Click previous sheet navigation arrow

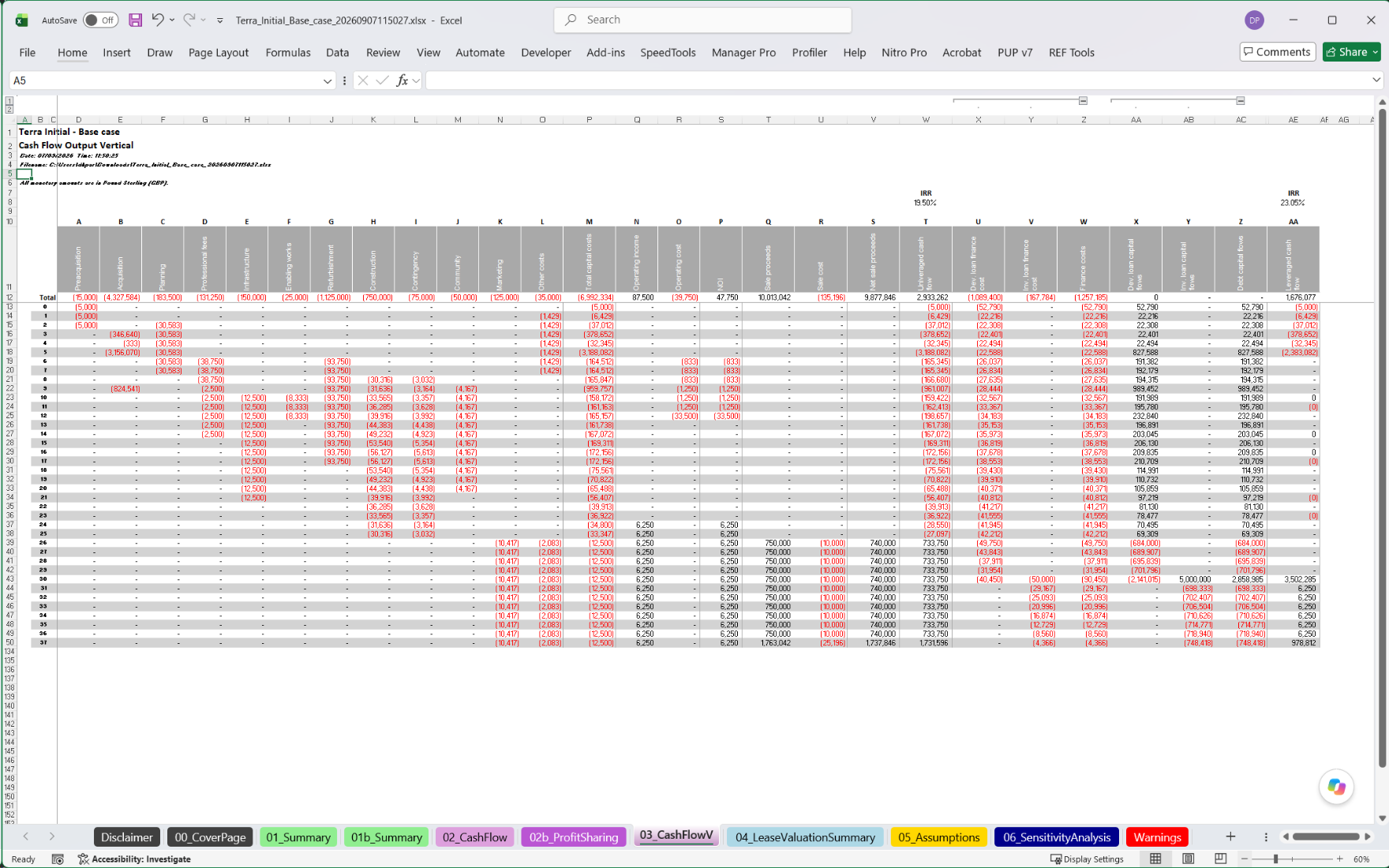pyautogui.click(x=26, y=836)
